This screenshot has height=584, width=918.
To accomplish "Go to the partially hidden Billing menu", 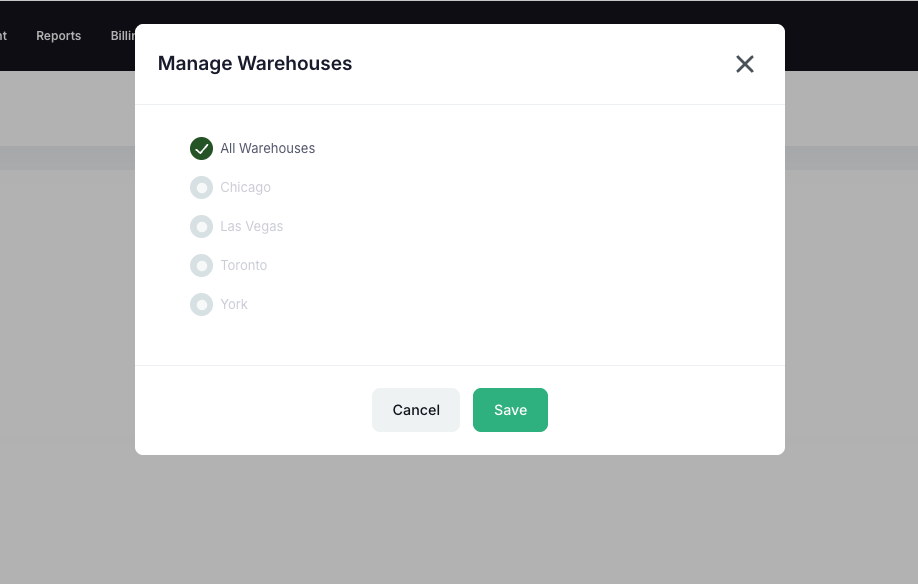I will pos(122,35).
